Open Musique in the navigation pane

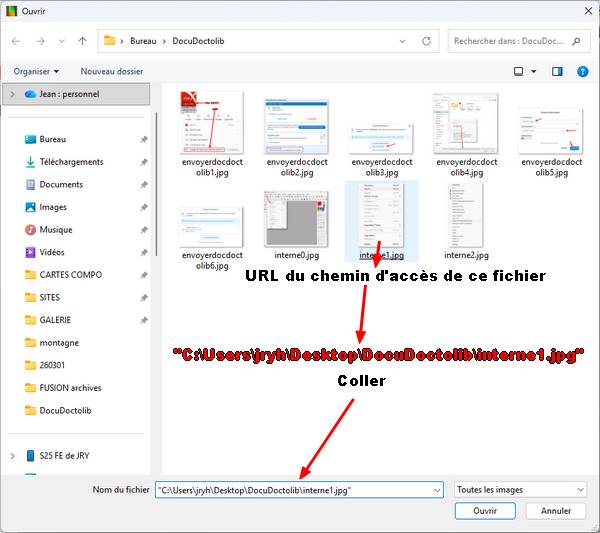[55, 230]
